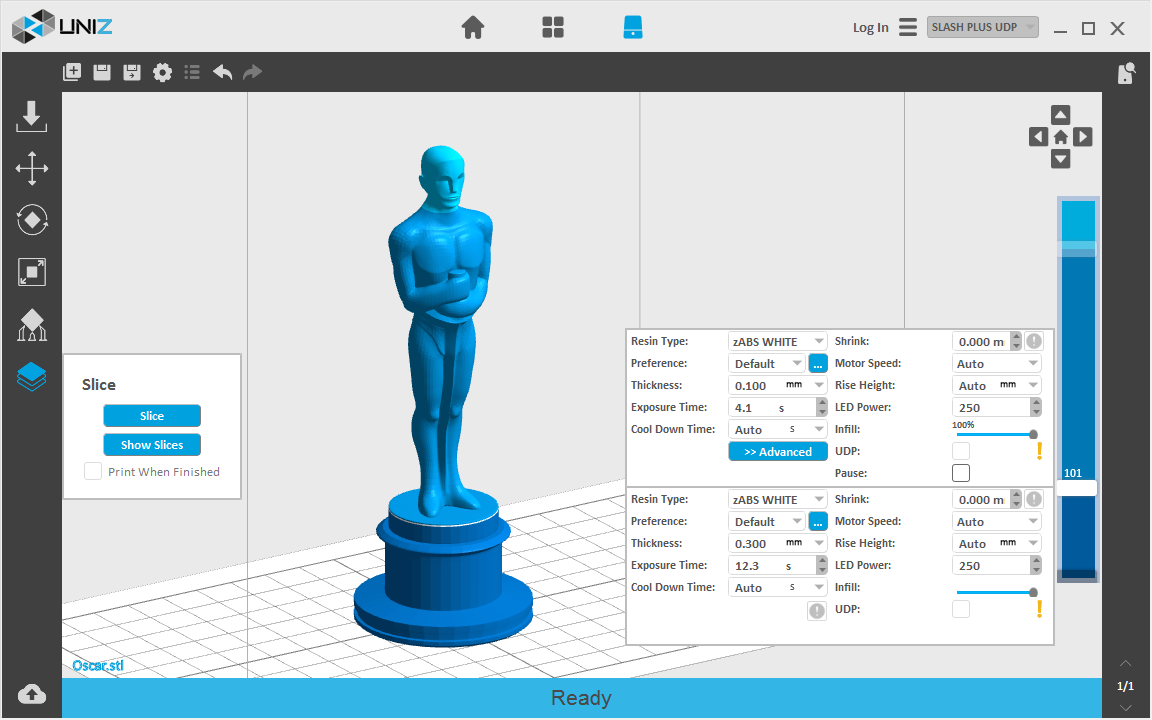This screenshot has width=1152, height=720.
Task: Enable UDP in the upper settings panel
Action: point(961,451)
